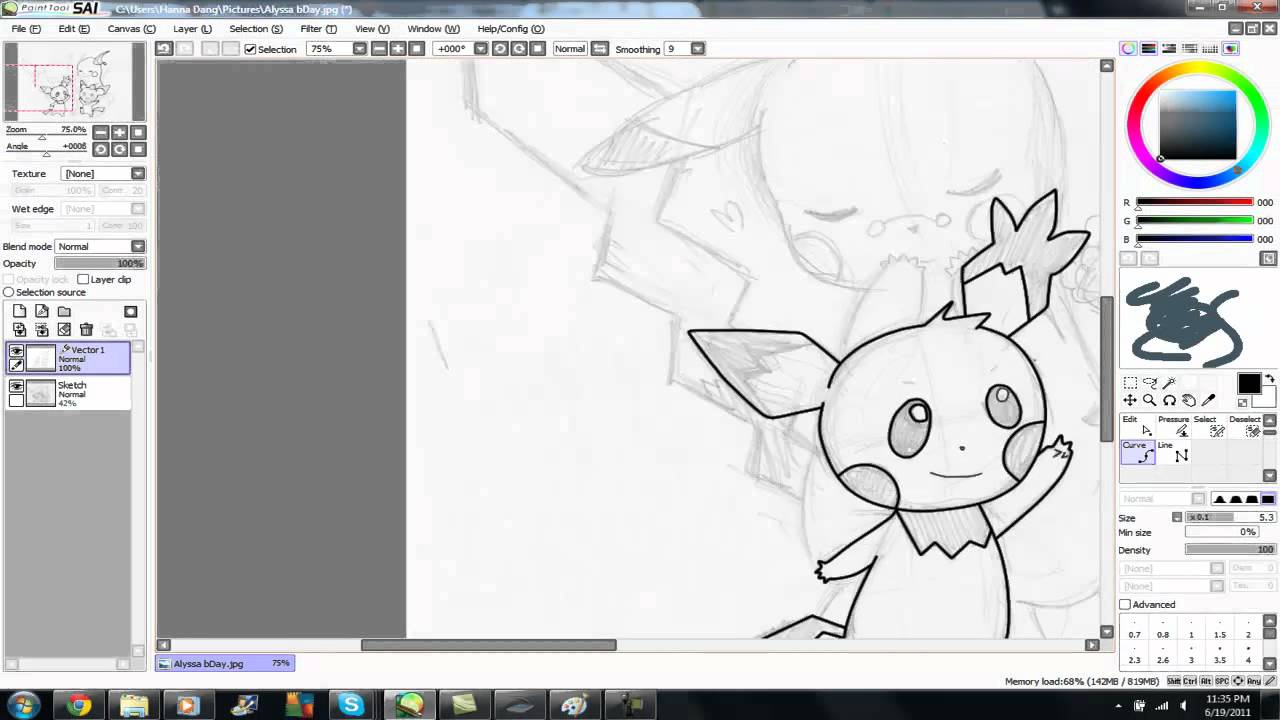Open the Layer menu
The width and height of the screenshot is (1280, 720).
[192, 29]
